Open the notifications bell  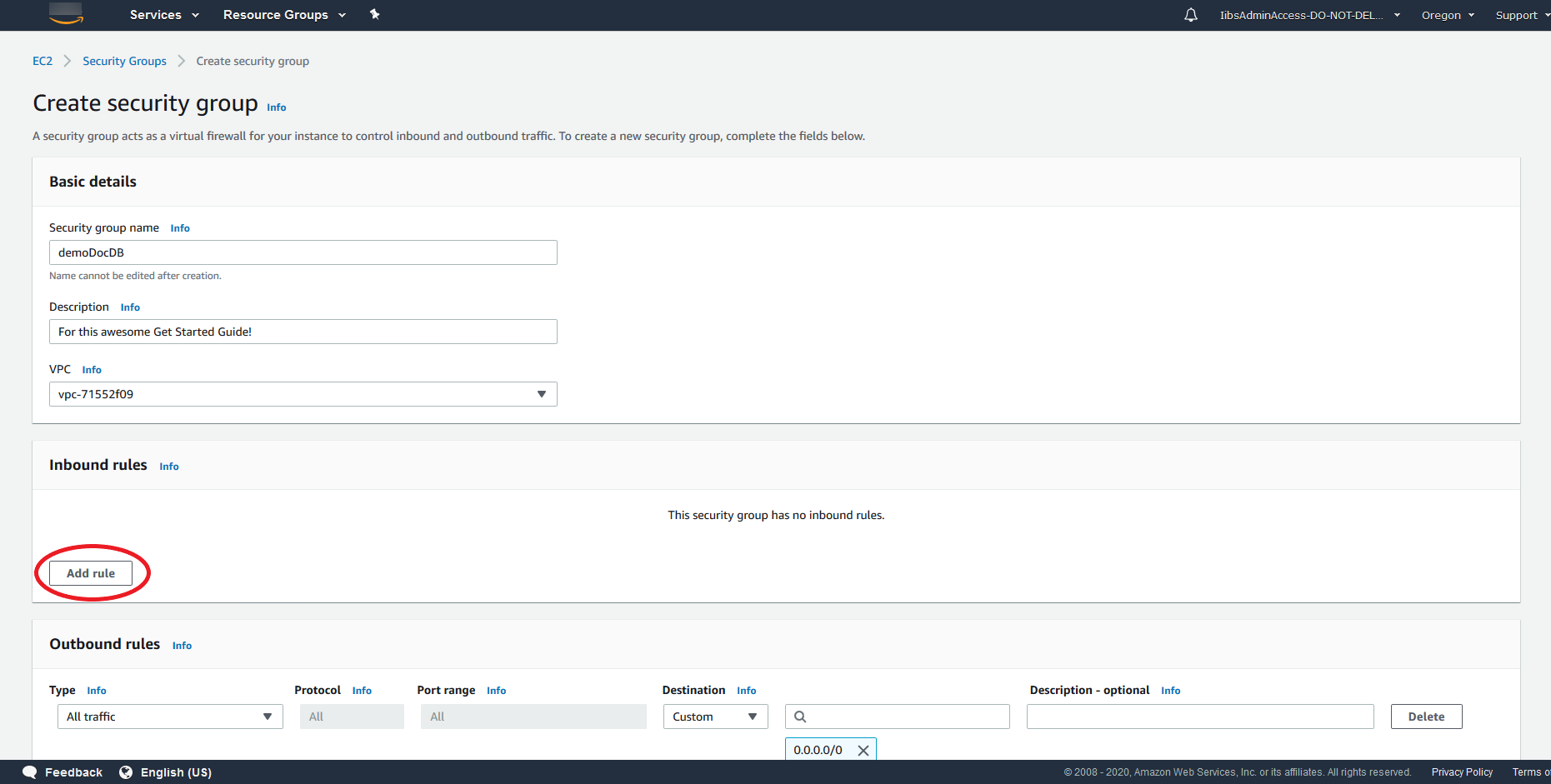(x=1190, y=15)
